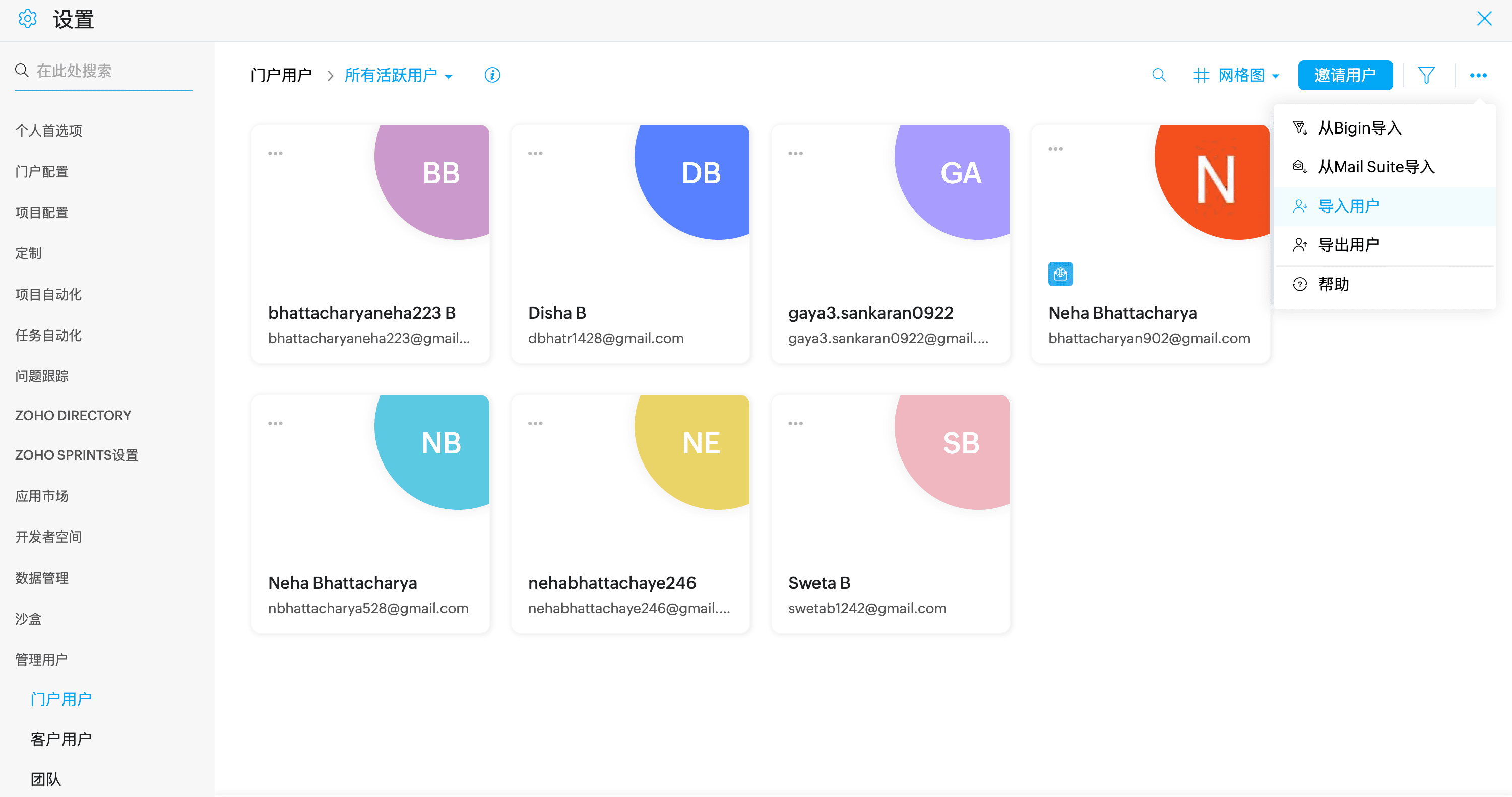This screenshot has width=1512, height=797.
Task: Open 客户用户 in the sidebar
Action: click(60, 739)
